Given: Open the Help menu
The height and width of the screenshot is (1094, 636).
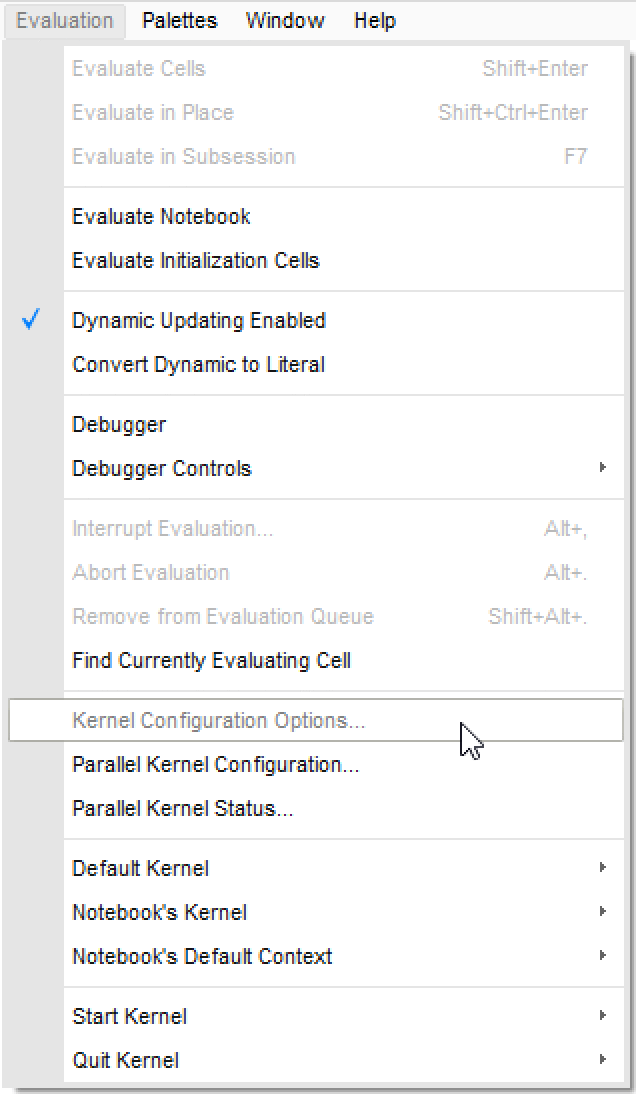Looking at the screenshot, I should tap(375, 20).
